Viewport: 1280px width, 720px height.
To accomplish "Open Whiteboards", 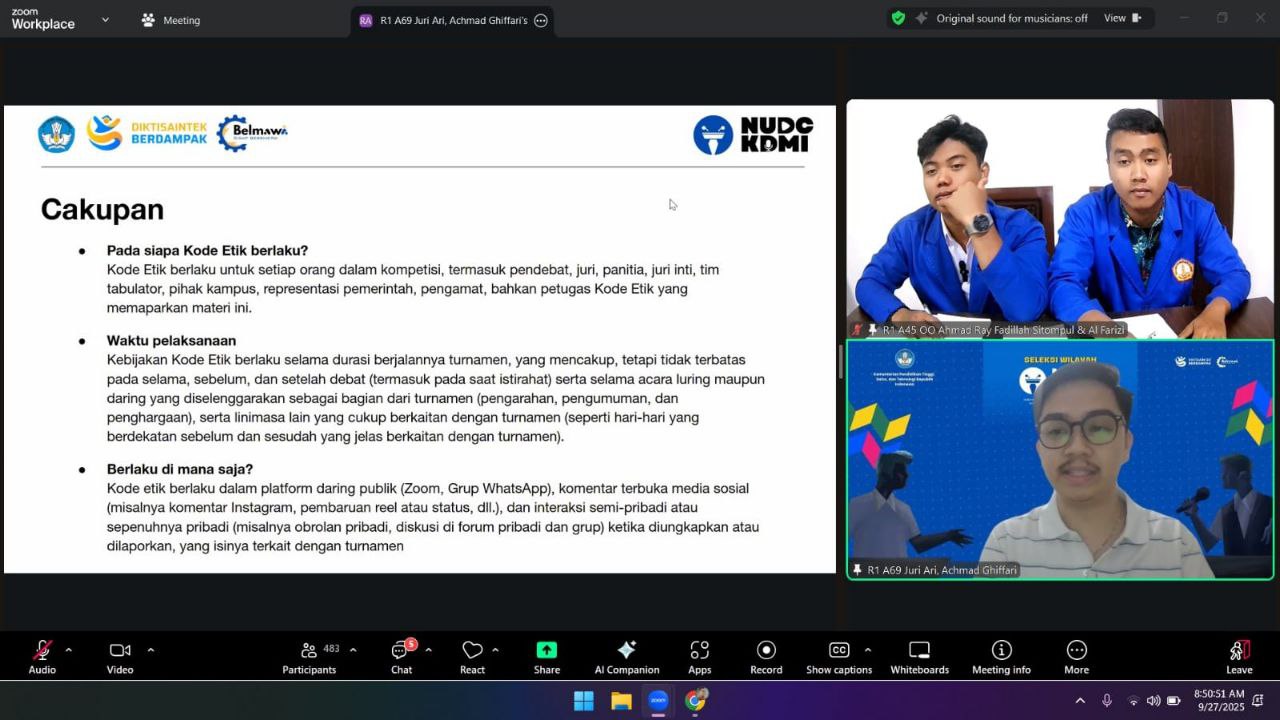I will tap(919, 656).
